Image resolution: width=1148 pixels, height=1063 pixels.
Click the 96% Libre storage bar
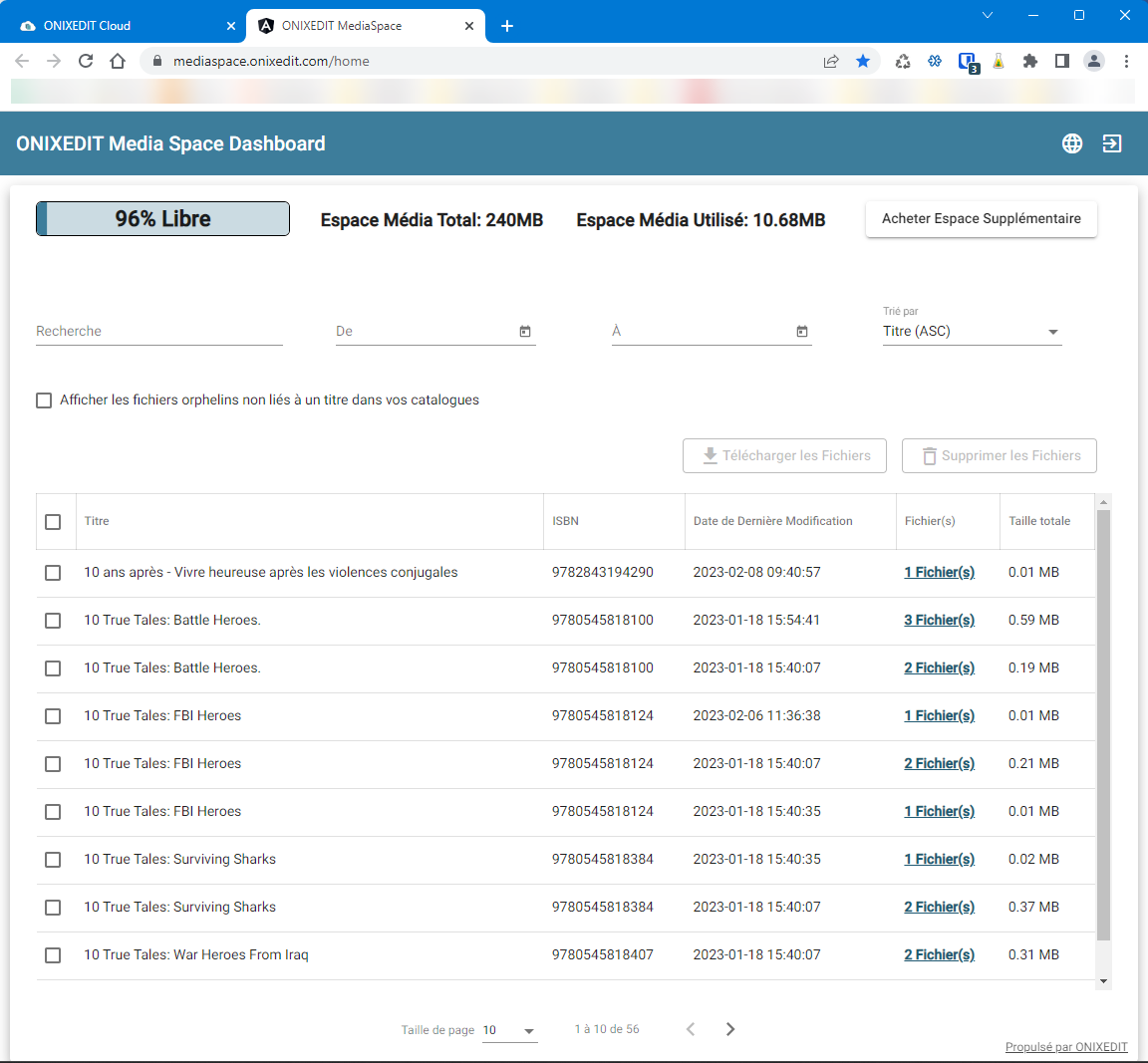click(x=162, y=219)
